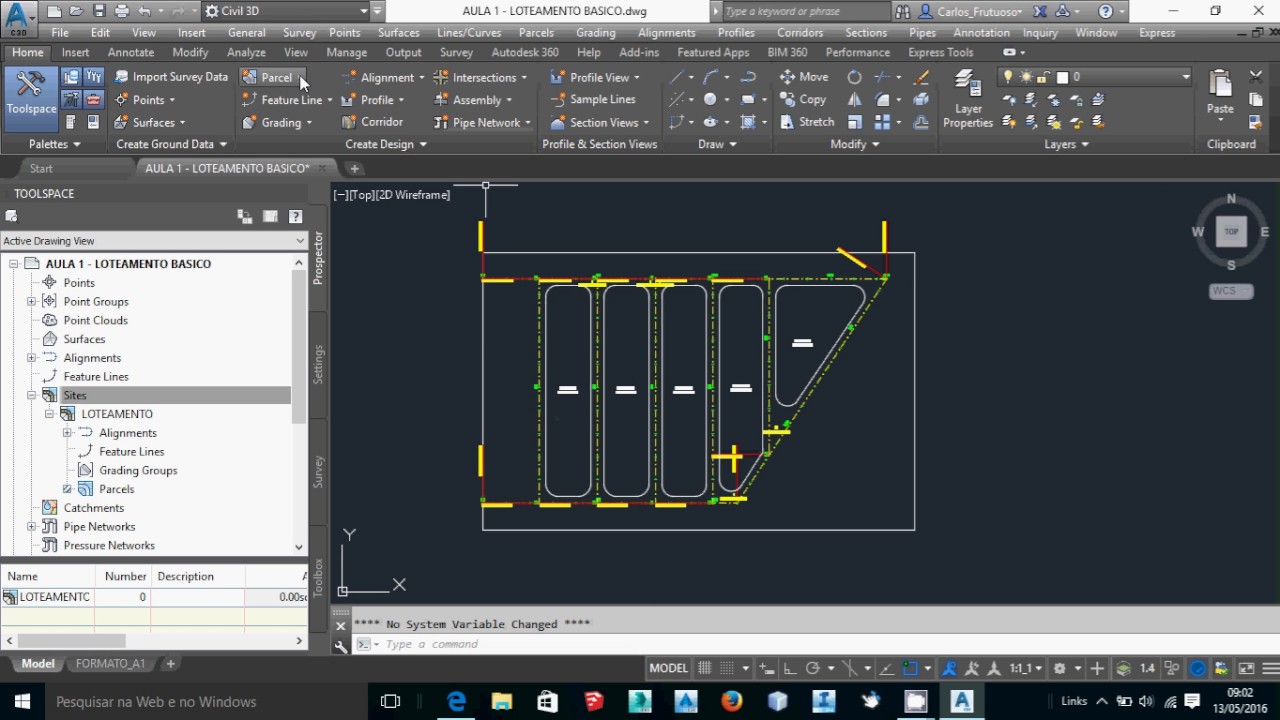Click the WCS coordinate system label

1230,291
